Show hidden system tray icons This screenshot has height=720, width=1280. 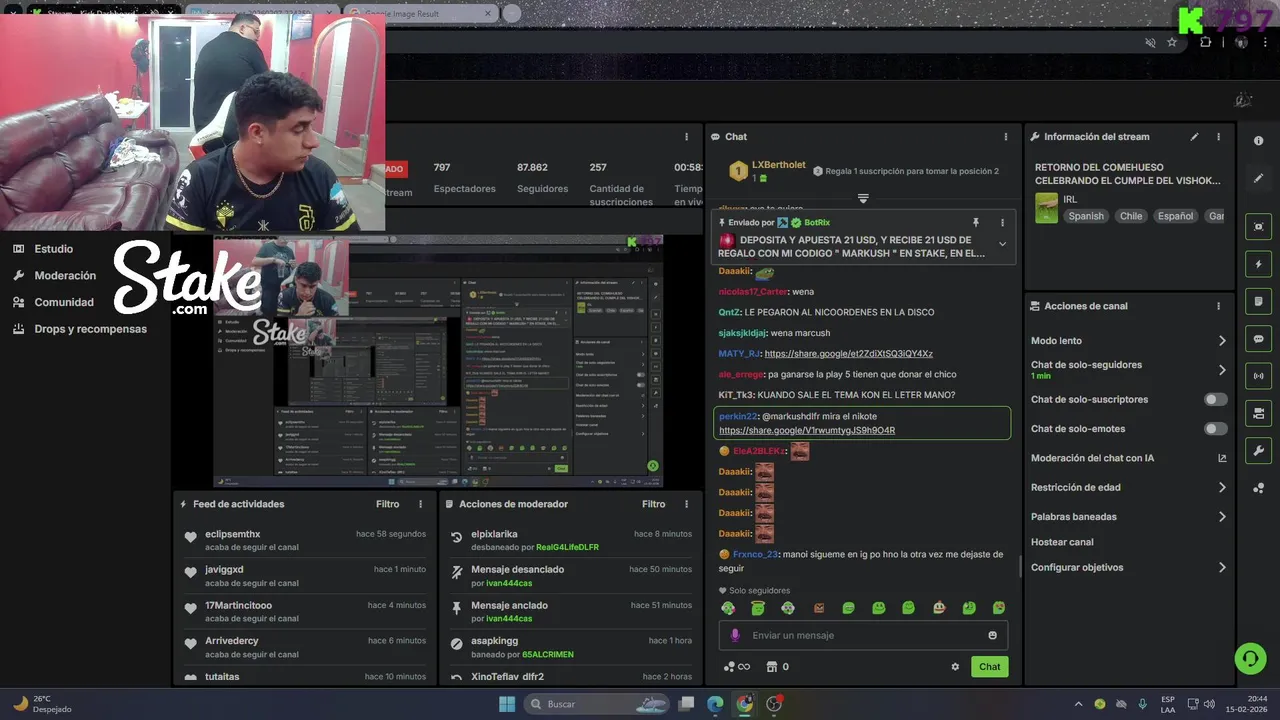[x=1078, y=704]
